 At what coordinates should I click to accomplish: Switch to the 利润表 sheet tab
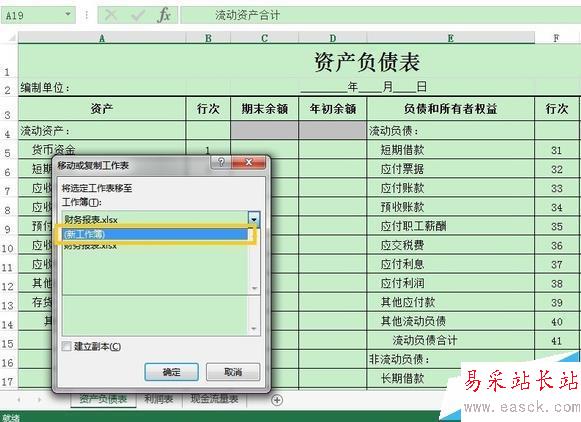pos(159,399)
